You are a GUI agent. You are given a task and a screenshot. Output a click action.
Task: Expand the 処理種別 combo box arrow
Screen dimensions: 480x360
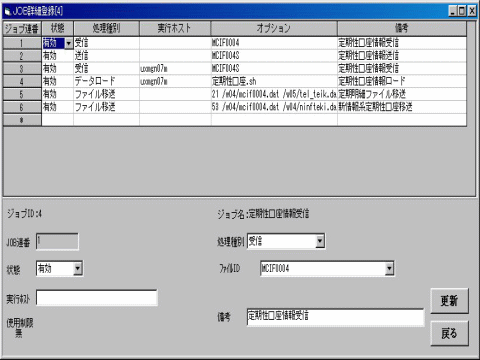tap(320, 241)
